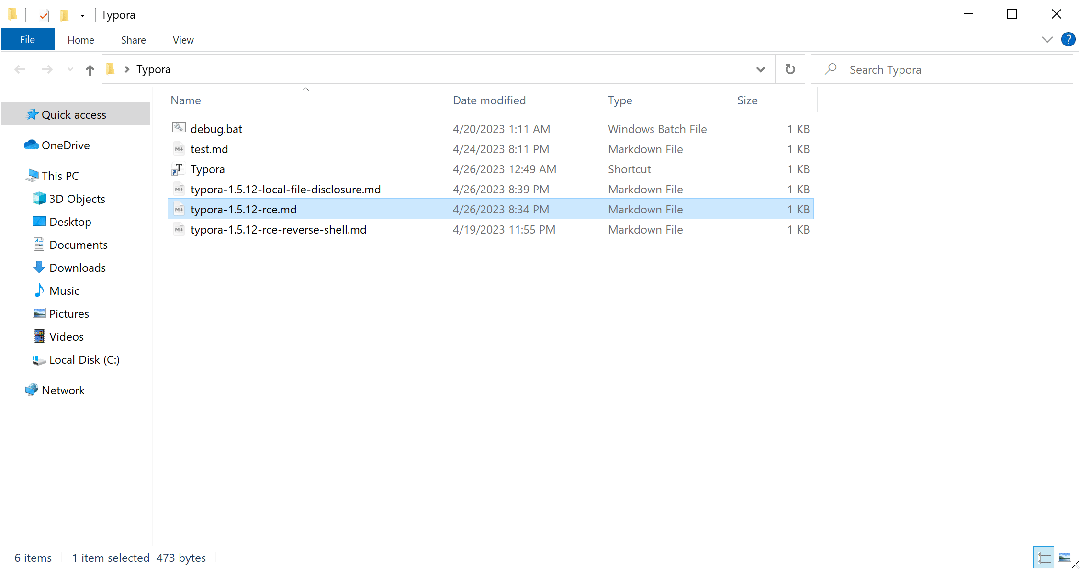The image size is (1081, 570).
Task: Click the Pictures icon in sidebar
Action: coord(39,314)
